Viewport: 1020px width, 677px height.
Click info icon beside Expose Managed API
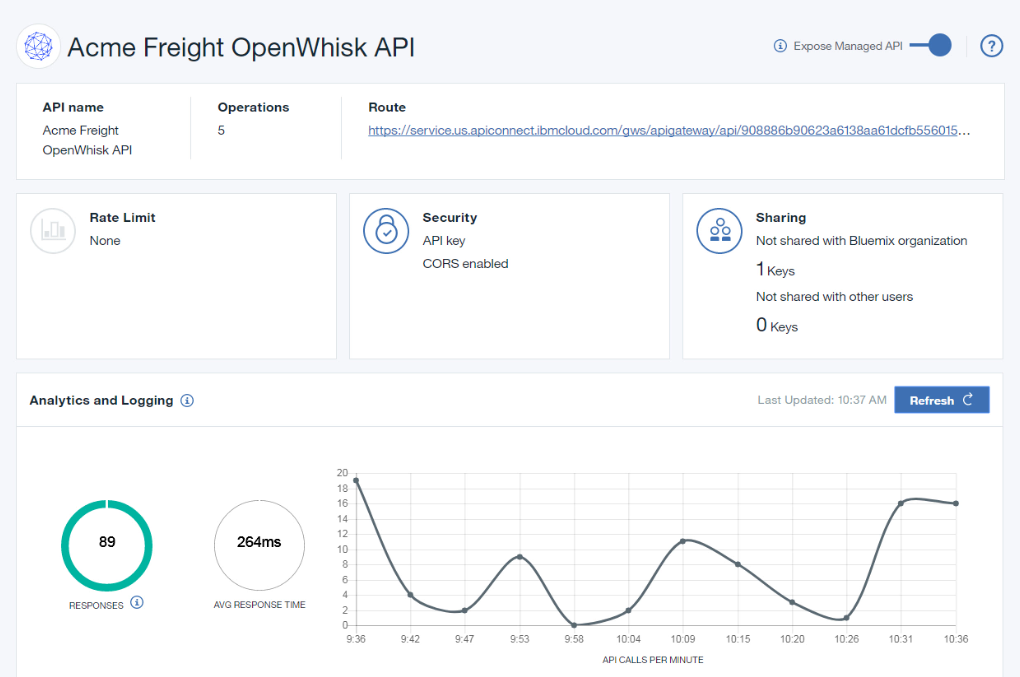[x=780, y=46]
